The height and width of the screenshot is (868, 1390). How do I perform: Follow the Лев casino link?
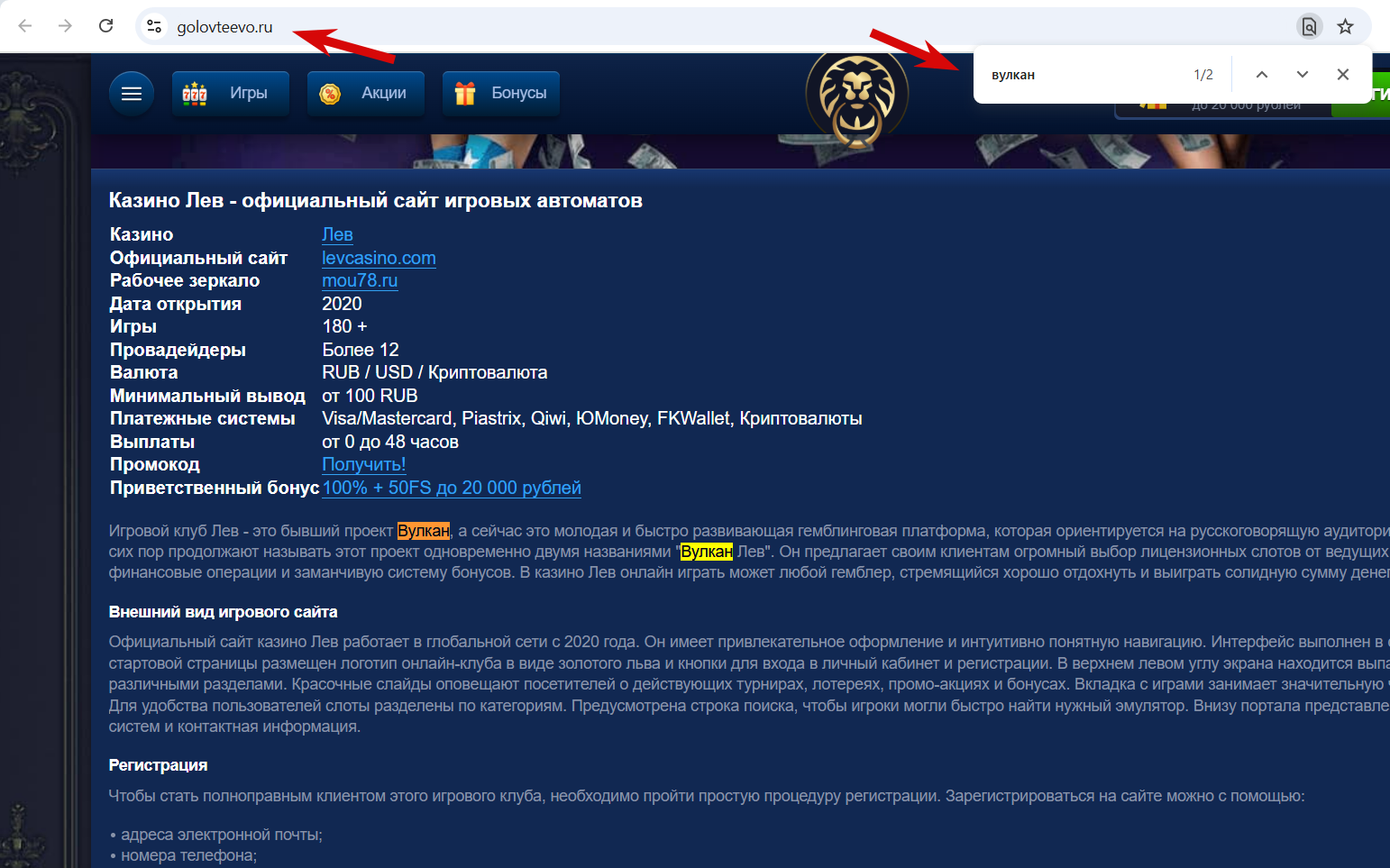click(337, 234)
